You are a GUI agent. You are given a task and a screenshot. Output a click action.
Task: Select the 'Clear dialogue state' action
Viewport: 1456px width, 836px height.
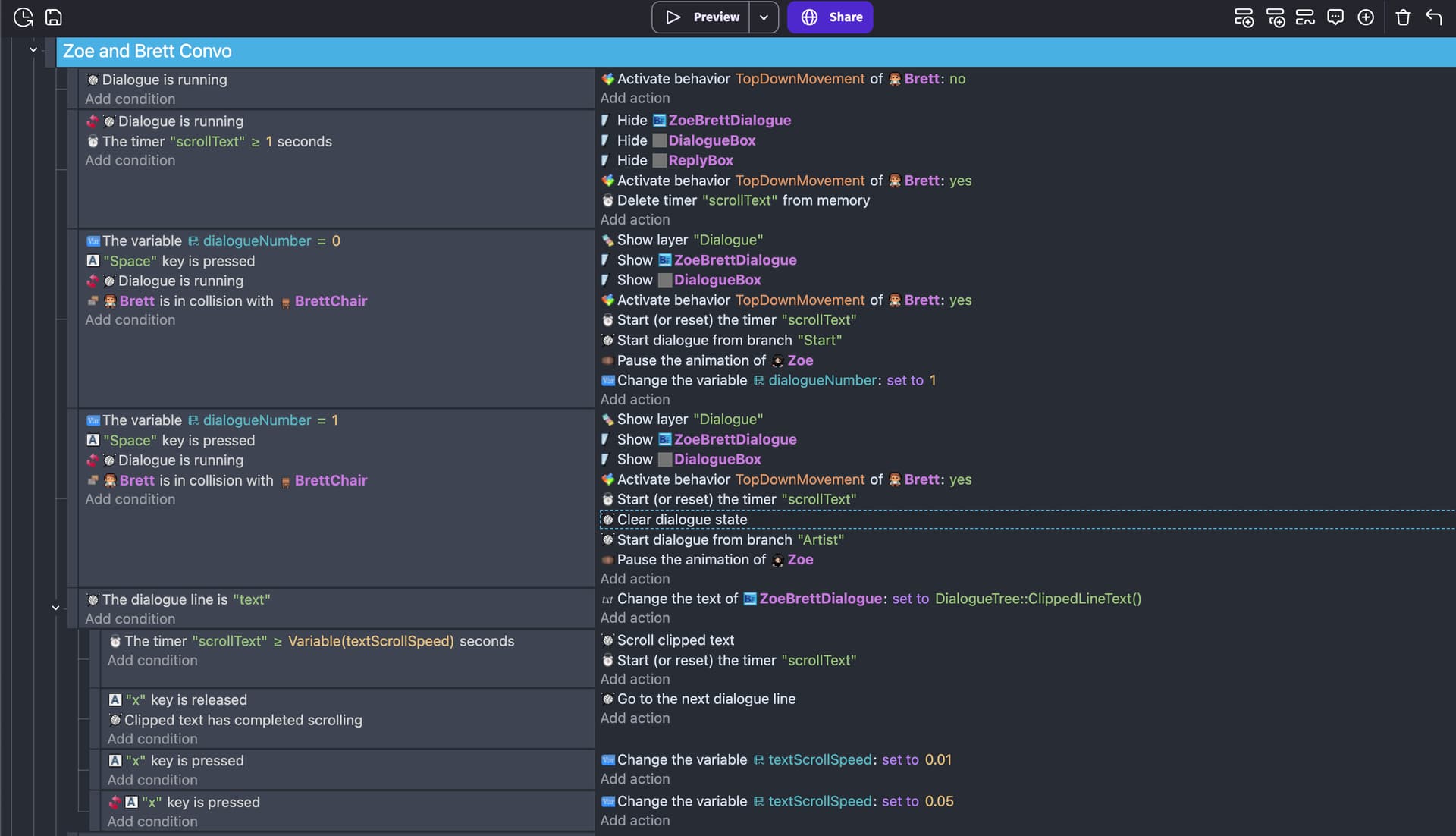pyautogui.click(x=674, y=520)
